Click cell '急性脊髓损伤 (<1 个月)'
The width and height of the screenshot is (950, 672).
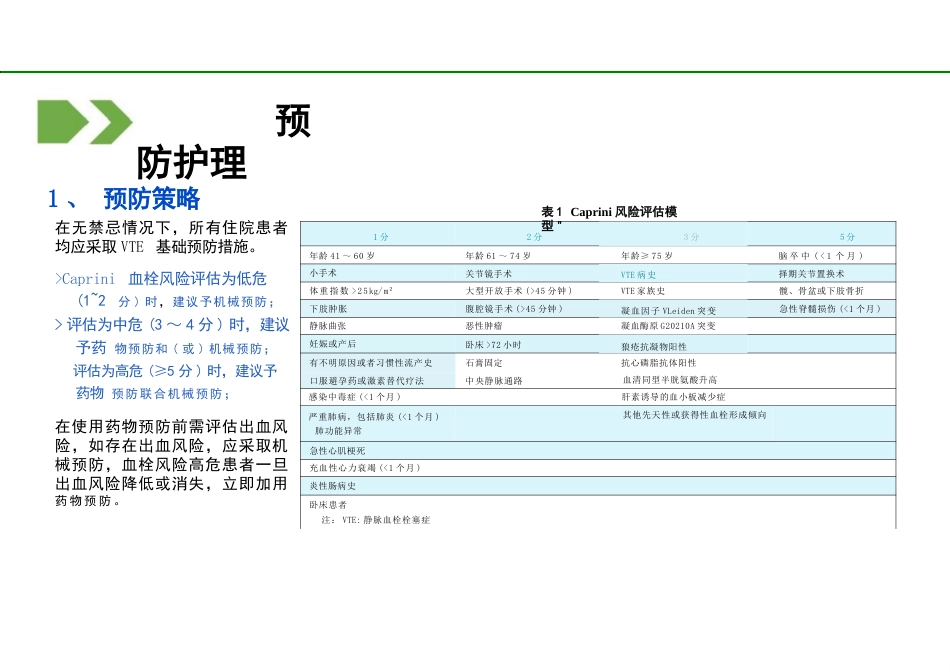(829, 309)
